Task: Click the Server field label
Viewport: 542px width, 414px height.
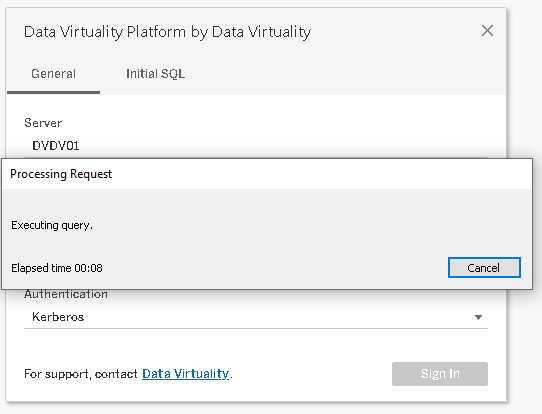Action: coord(43,123)
